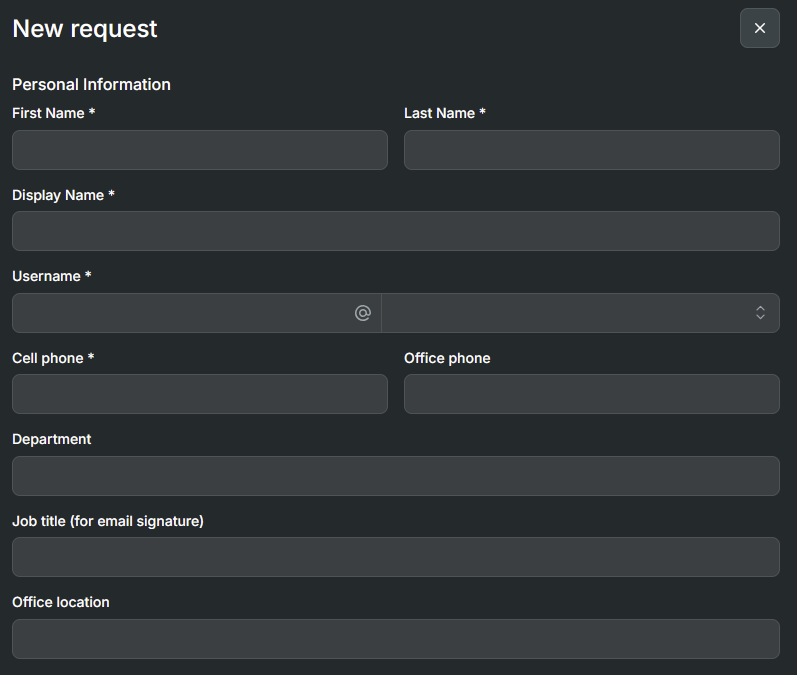The image size is (797, 675).
Task: Click the "Office location" label text
Action: (61, 602)
